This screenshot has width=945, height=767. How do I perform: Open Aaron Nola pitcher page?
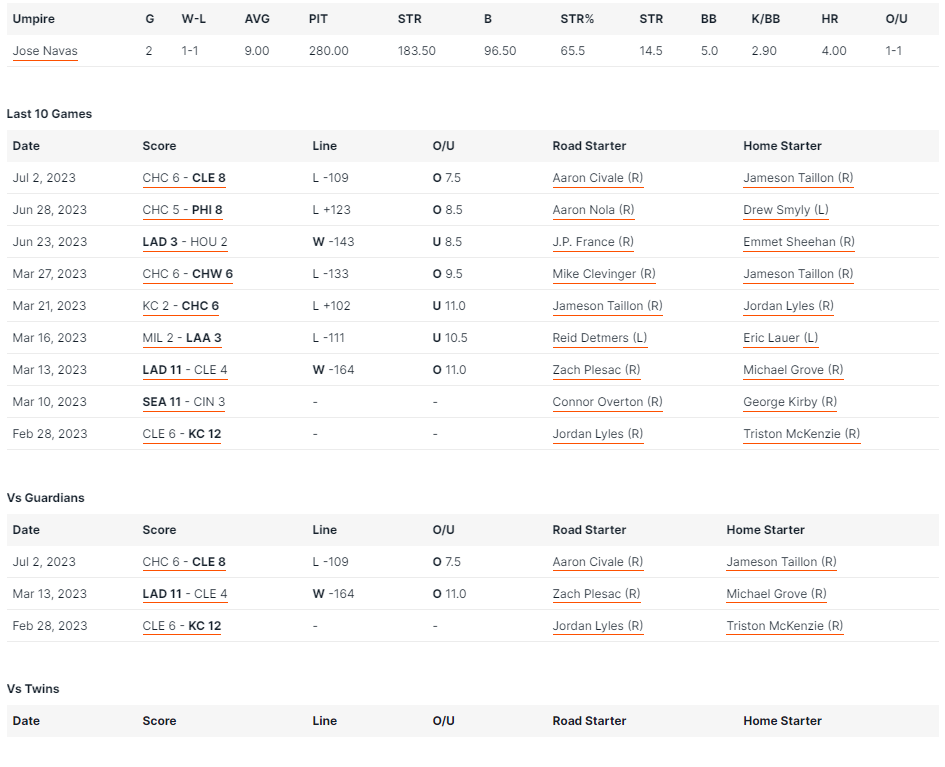coord(594,210)
